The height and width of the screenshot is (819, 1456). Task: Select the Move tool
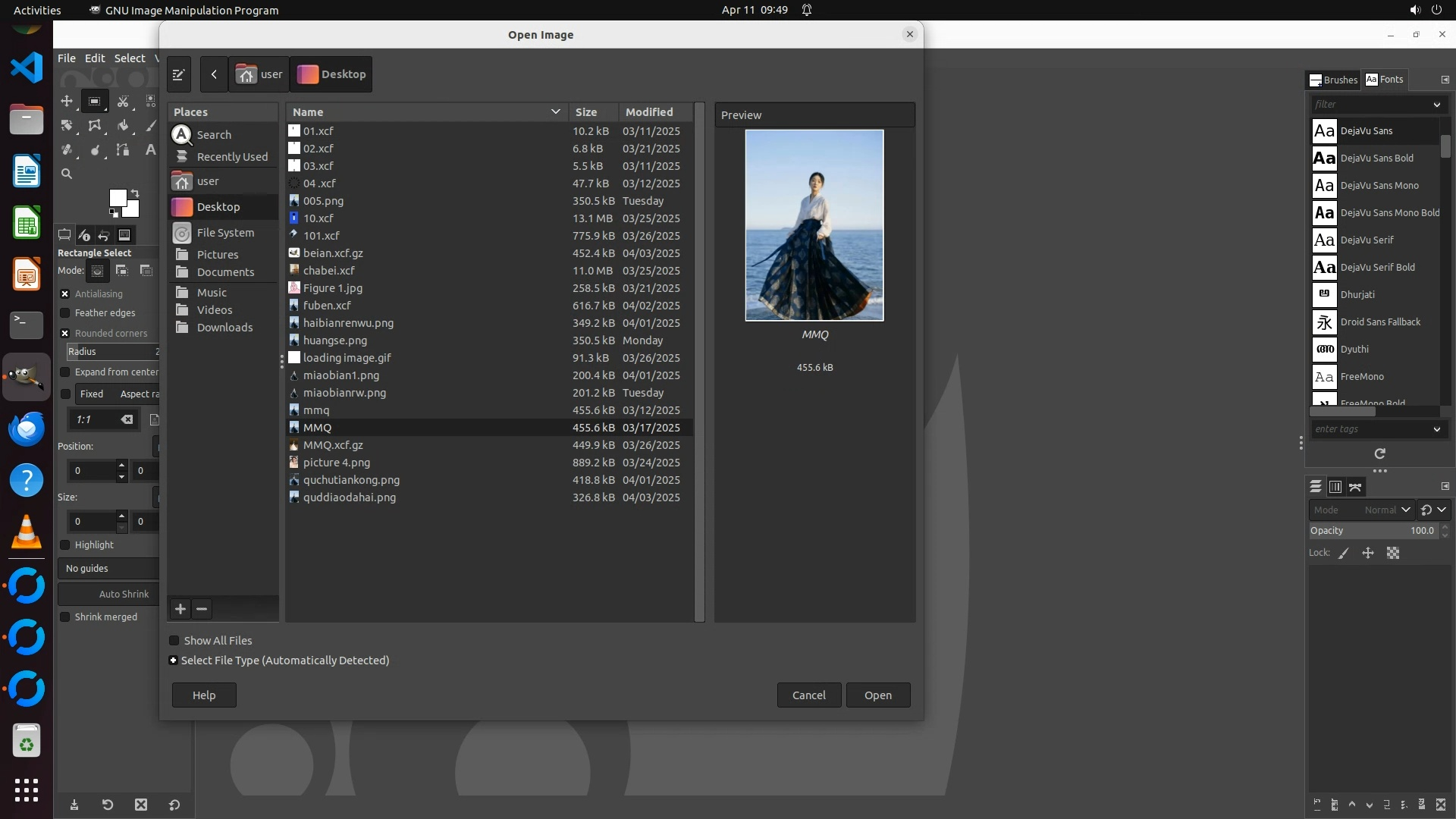pos(67,101)
